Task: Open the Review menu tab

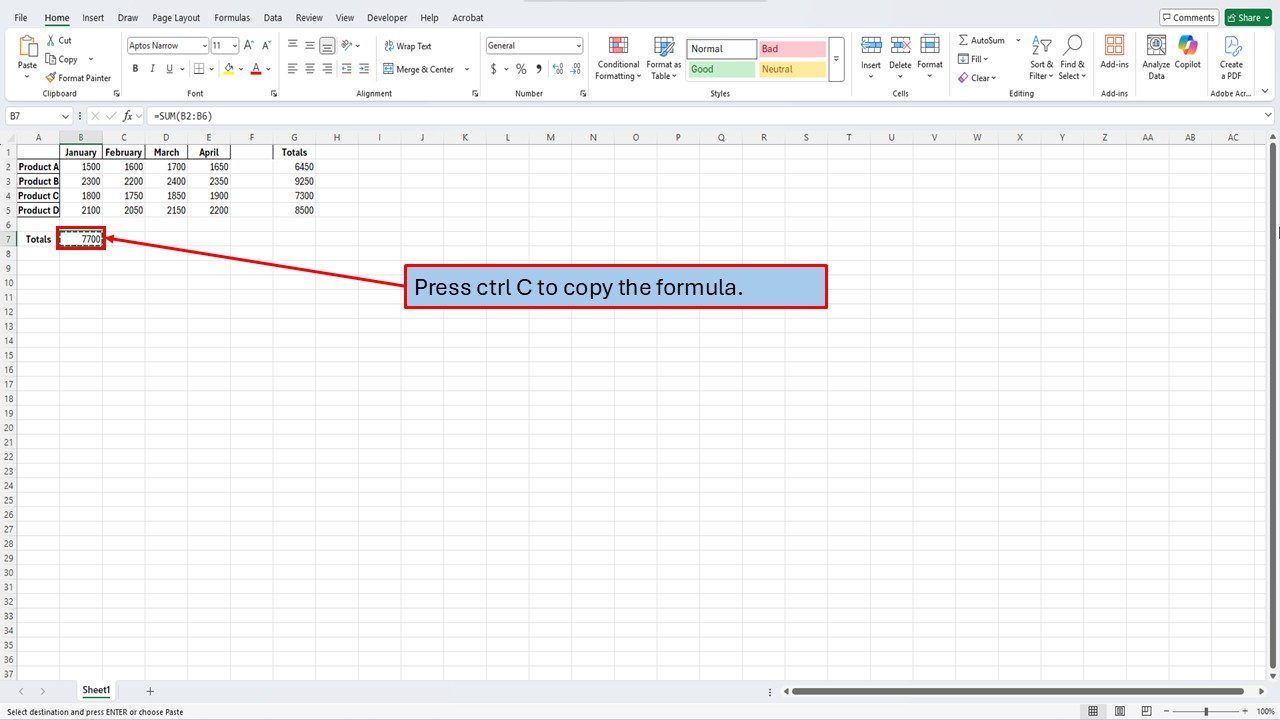Action: [308, 17]
